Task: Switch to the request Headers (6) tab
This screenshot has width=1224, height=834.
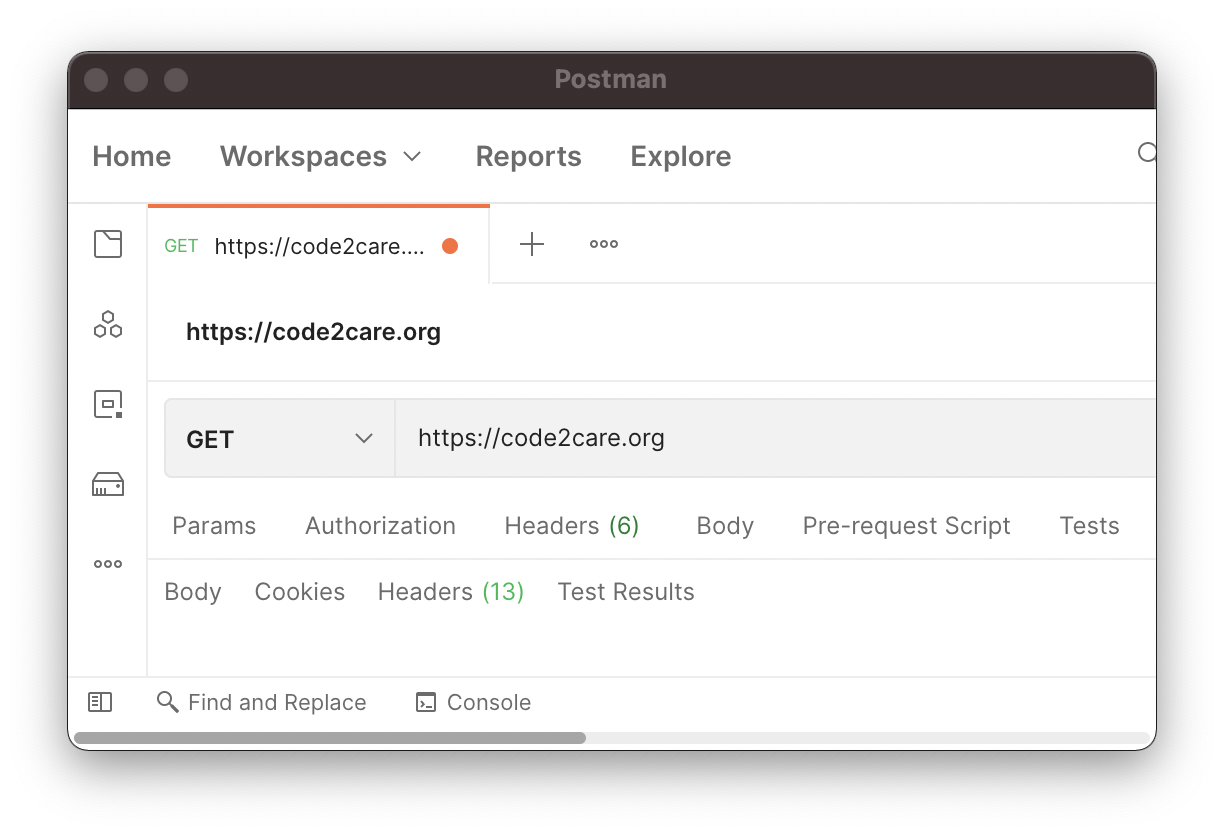Action: 571,526
